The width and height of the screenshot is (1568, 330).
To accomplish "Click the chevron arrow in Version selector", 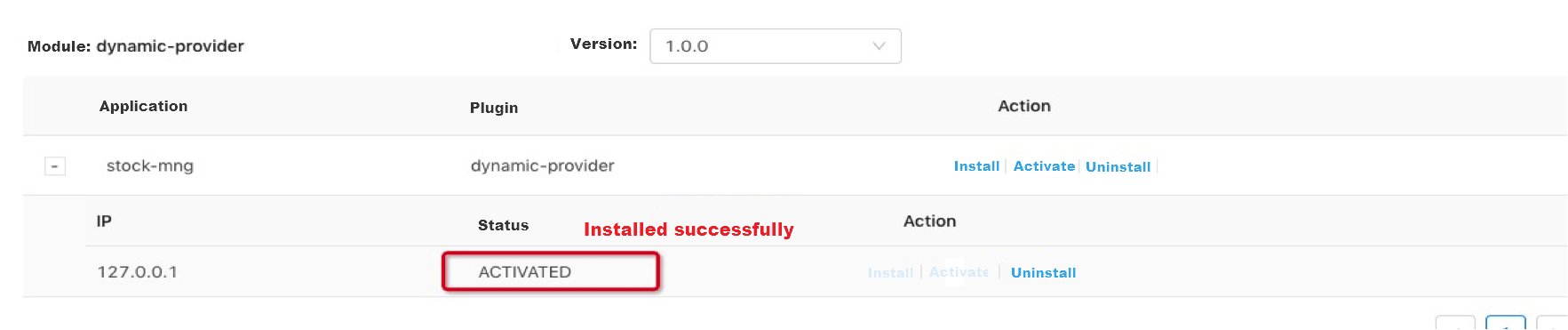I will [x=879, y=46].
